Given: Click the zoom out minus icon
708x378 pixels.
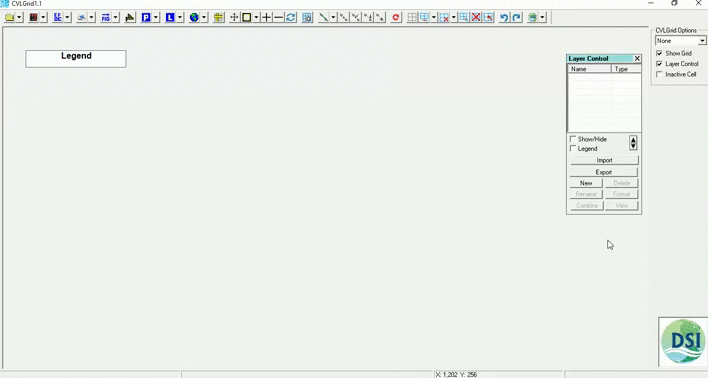Looking at the screenshot, I should coord(279,18).
